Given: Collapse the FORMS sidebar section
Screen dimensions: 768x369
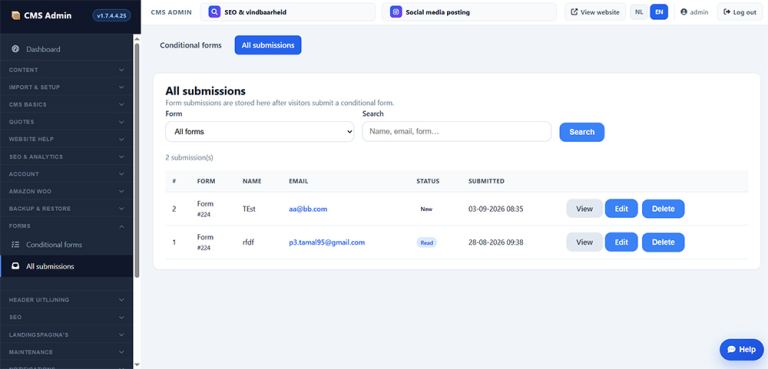Looking at the screenshot, I should [67, 226].
